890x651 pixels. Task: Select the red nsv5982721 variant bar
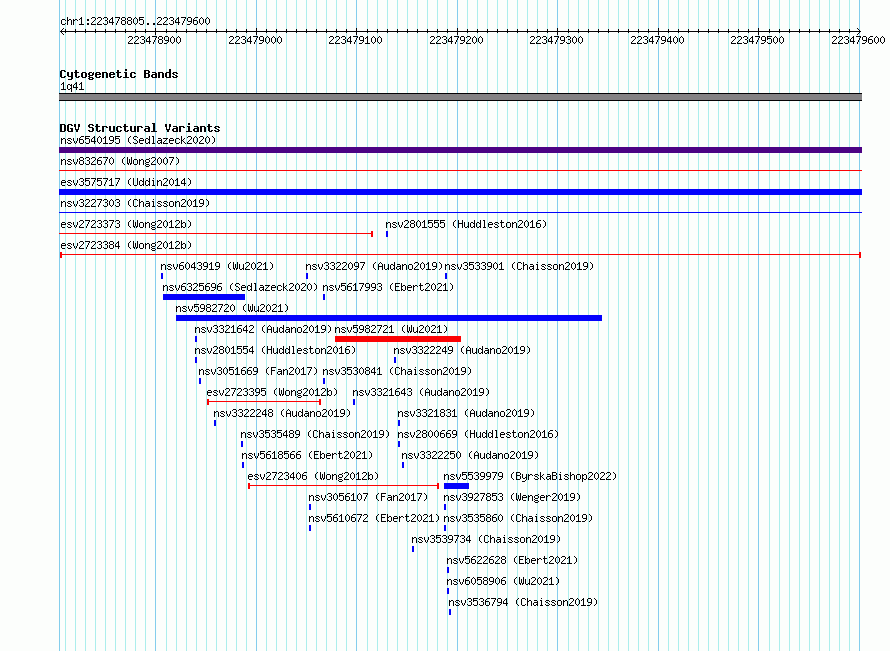(x=398, y=339)
